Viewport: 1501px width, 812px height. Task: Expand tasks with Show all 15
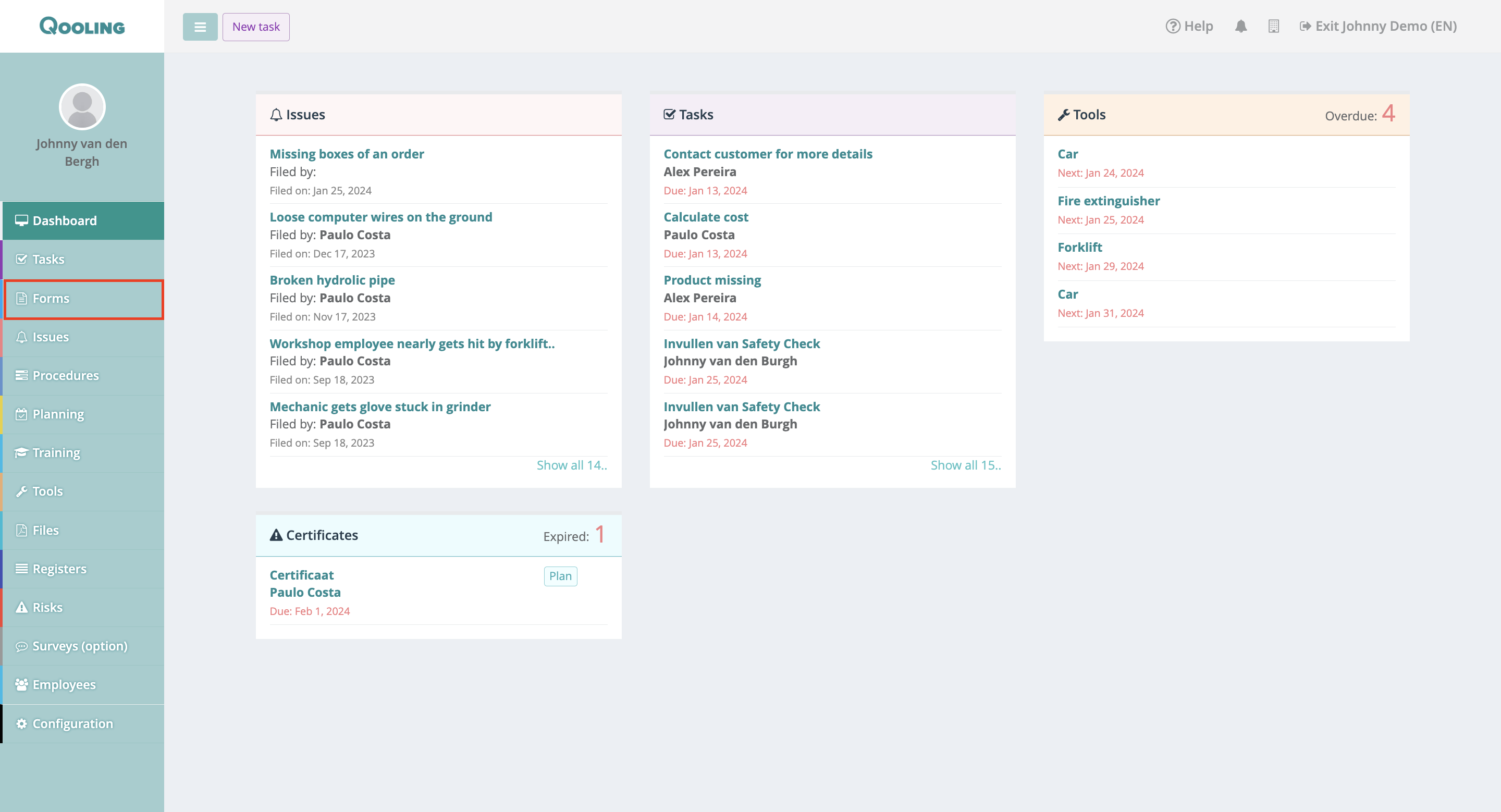click(965, 465)
